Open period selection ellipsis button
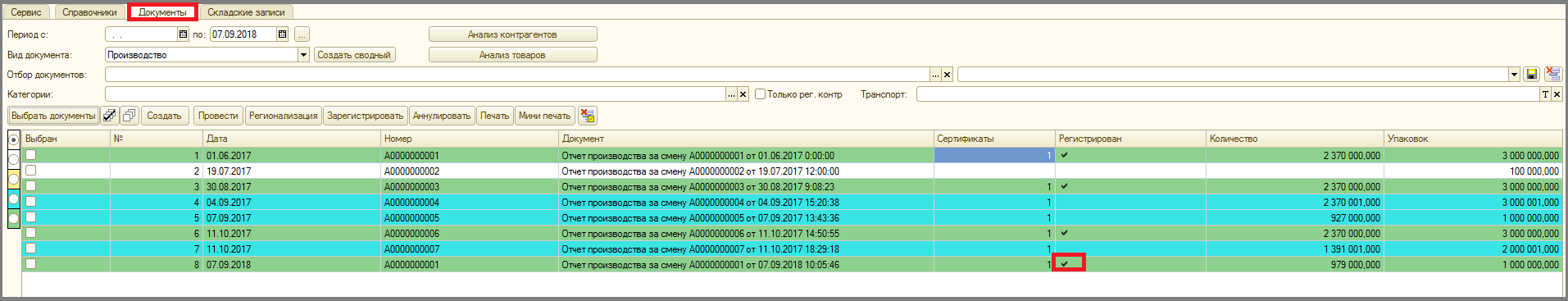Viewport: 1568px width, 301px height. 302,34
